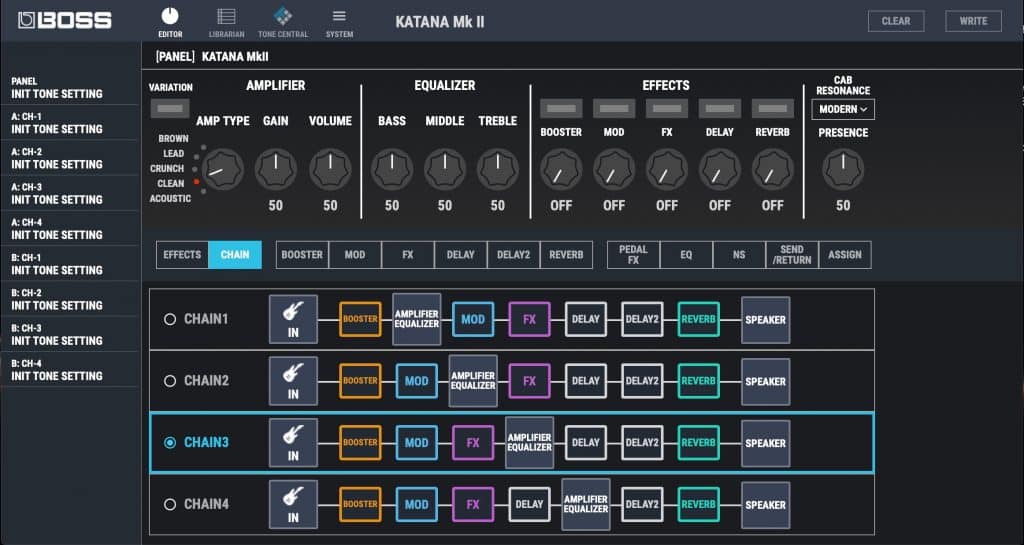
Task: Open the DELAY2 settings tab
Action: click(x=513, y=255)
